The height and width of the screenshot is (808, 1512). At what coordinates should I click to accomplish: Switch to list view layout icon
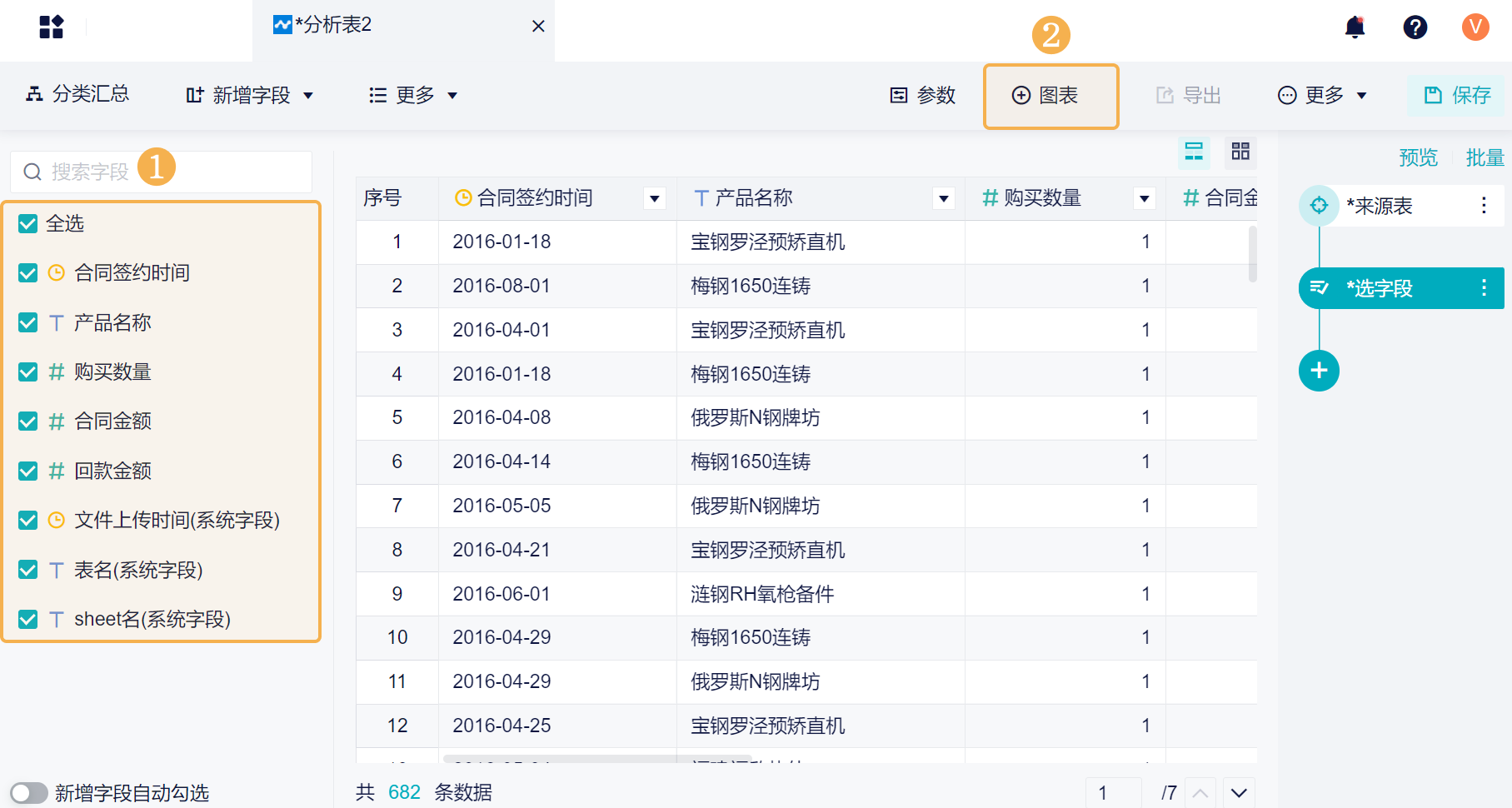pos(1194,151)
